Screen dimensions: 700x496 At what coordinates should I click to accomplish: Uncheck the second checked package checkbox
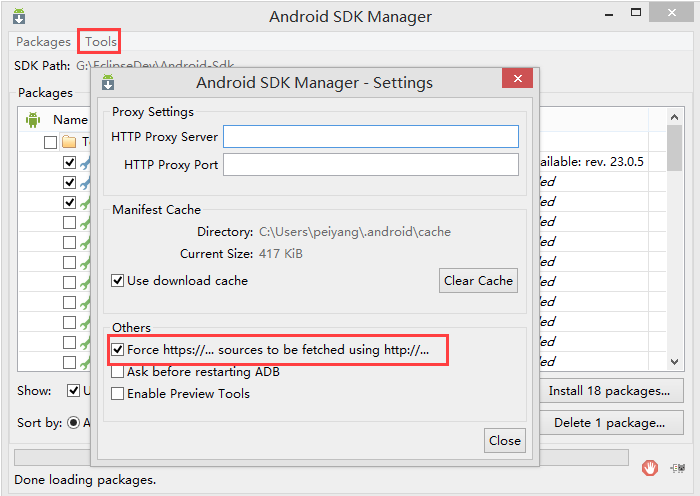point(69,182)
